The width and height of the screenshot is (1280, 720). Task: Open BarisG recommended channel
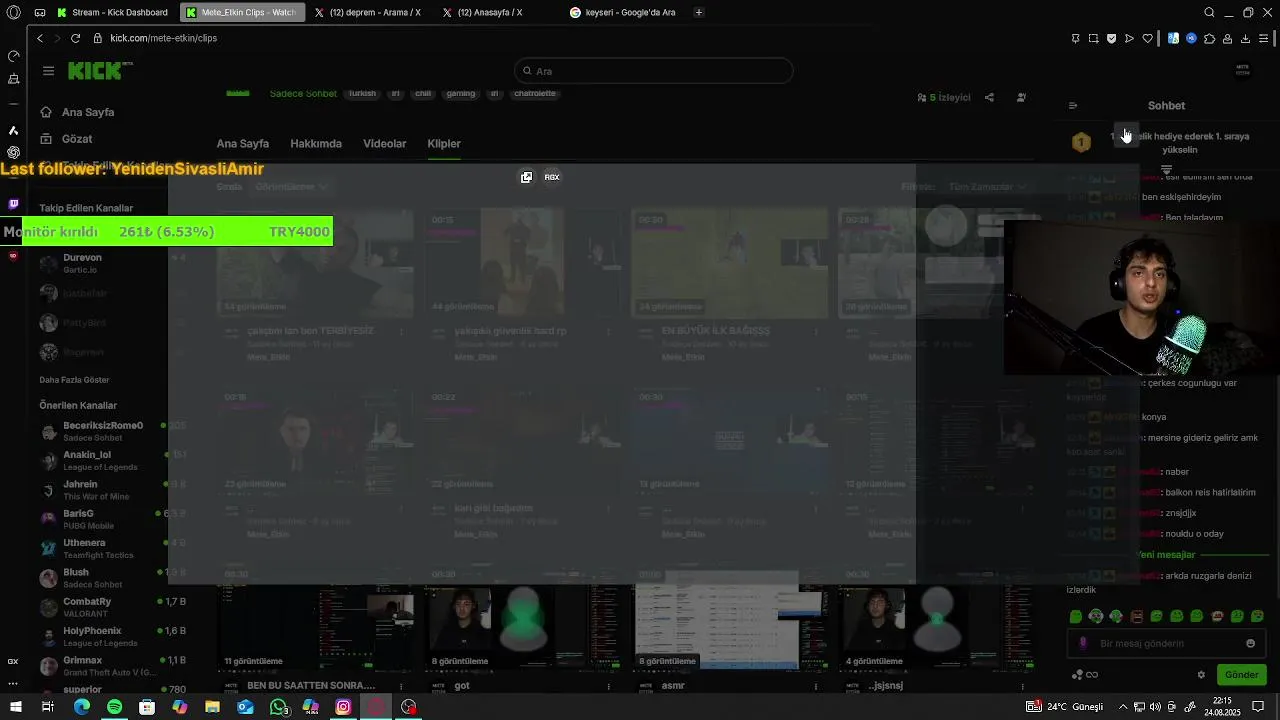pos(112,519)
